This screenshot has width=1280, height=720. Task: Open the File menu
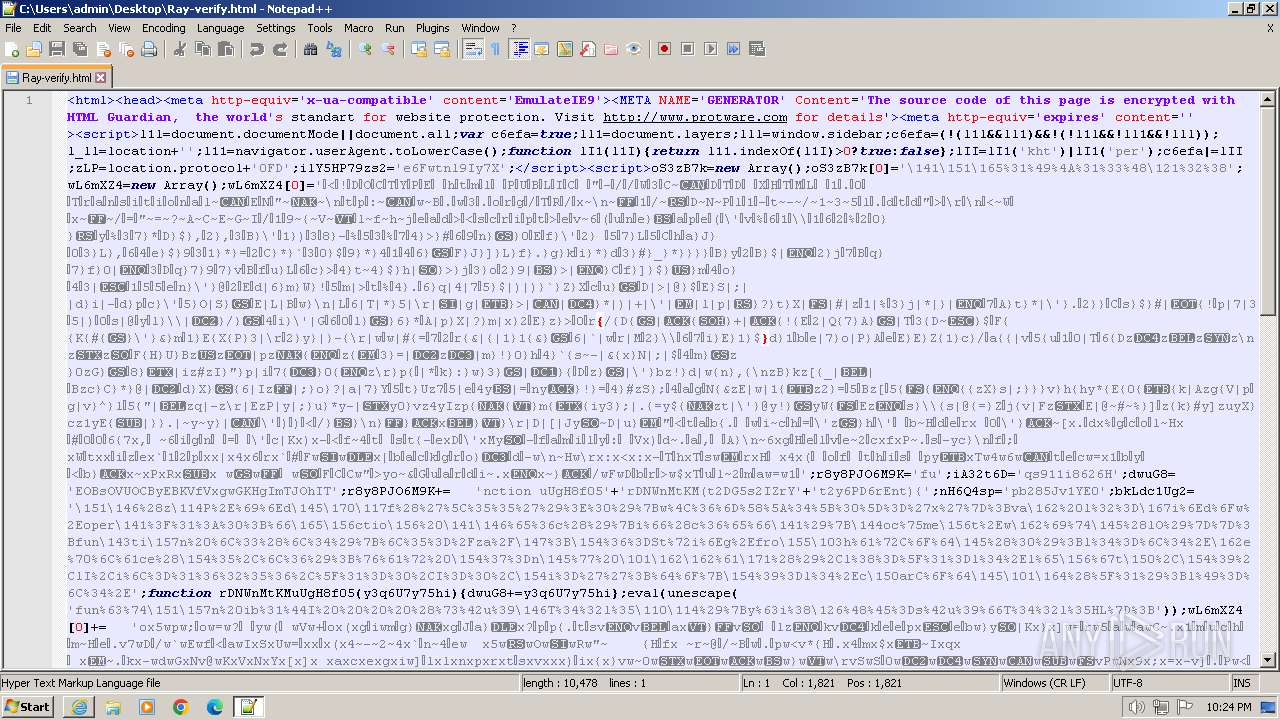click(x=13, y=28)
